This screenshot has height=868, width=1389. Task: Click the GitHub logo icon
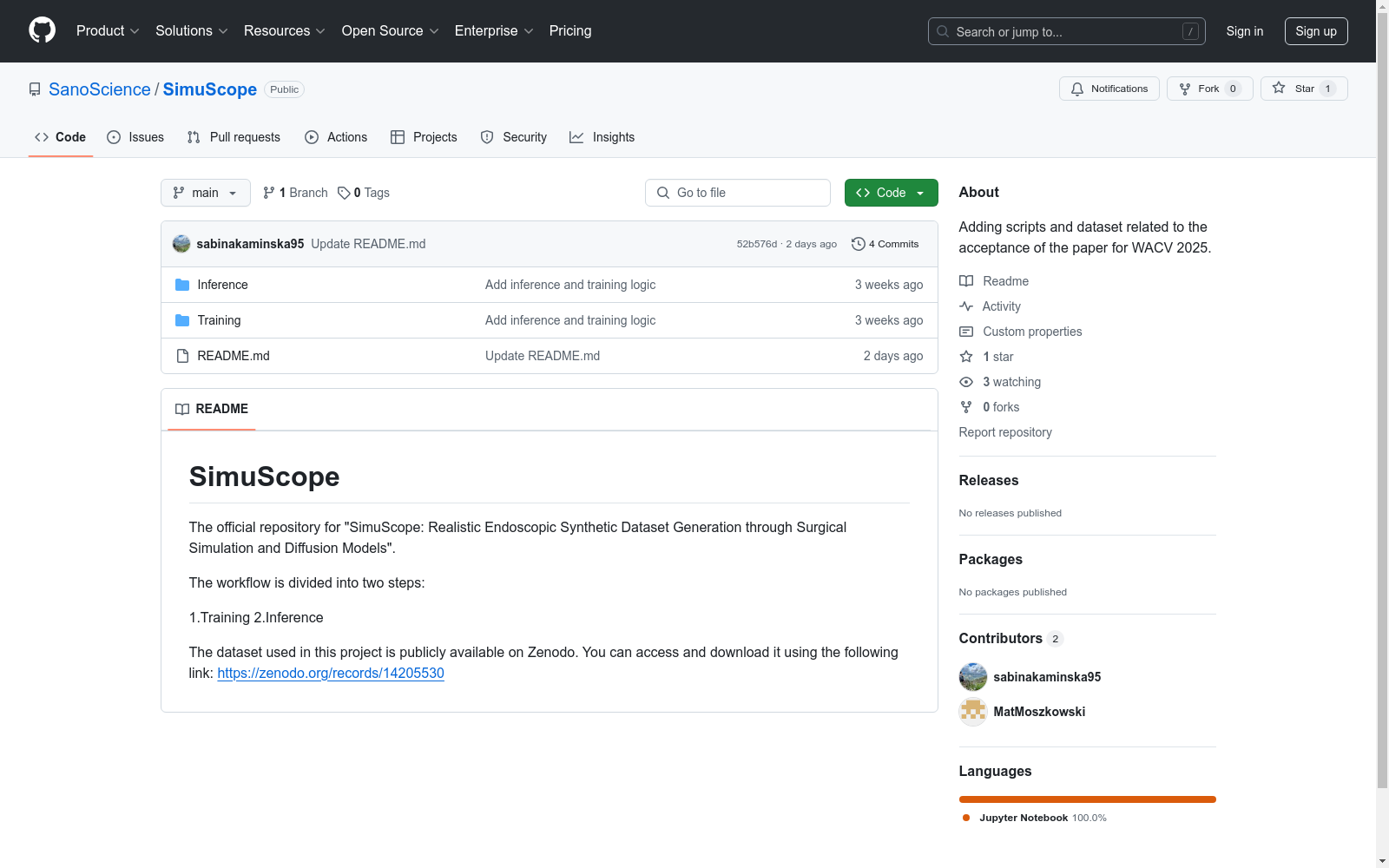click(42, 30)
